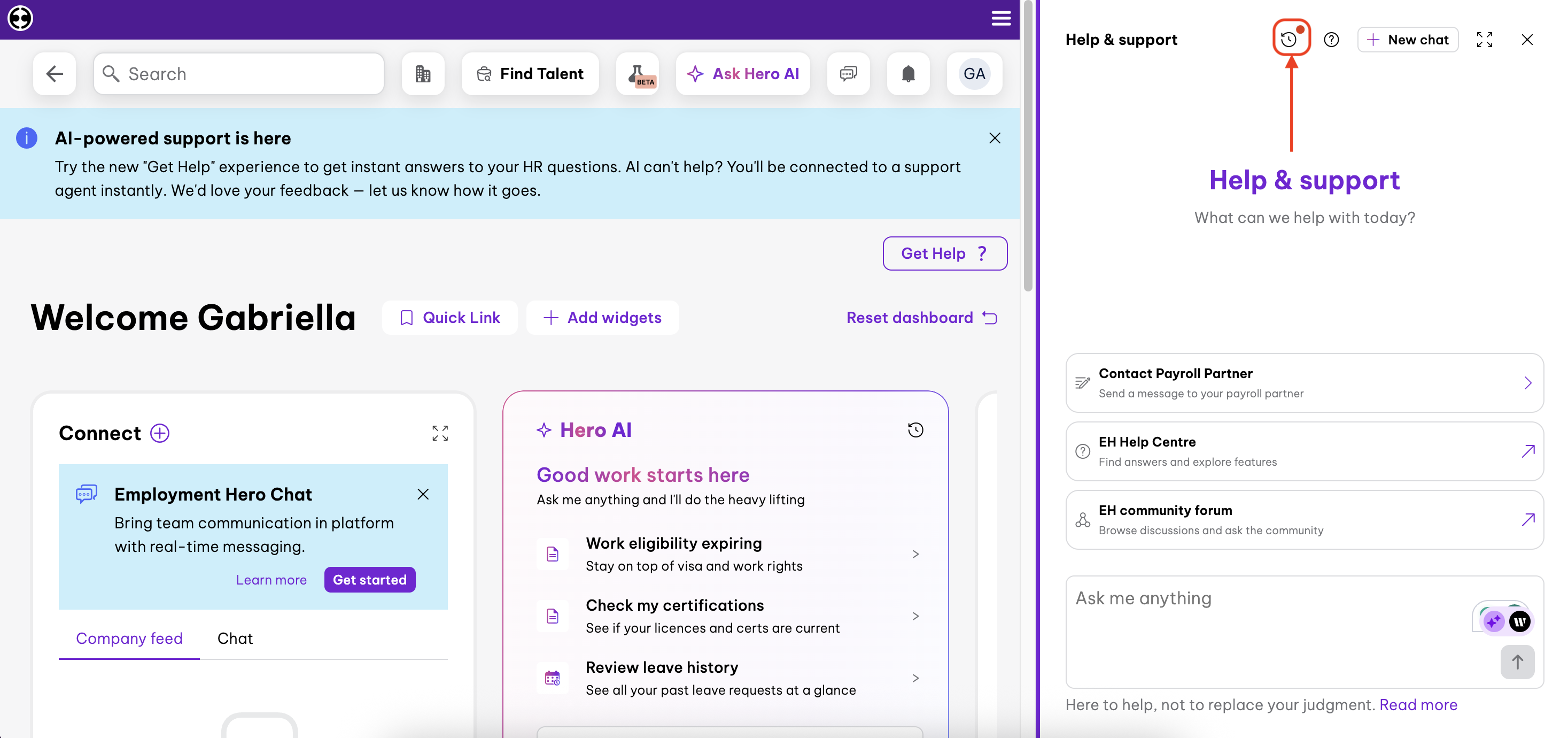
Task: Open the GA profile avatar
Action: 974,74
